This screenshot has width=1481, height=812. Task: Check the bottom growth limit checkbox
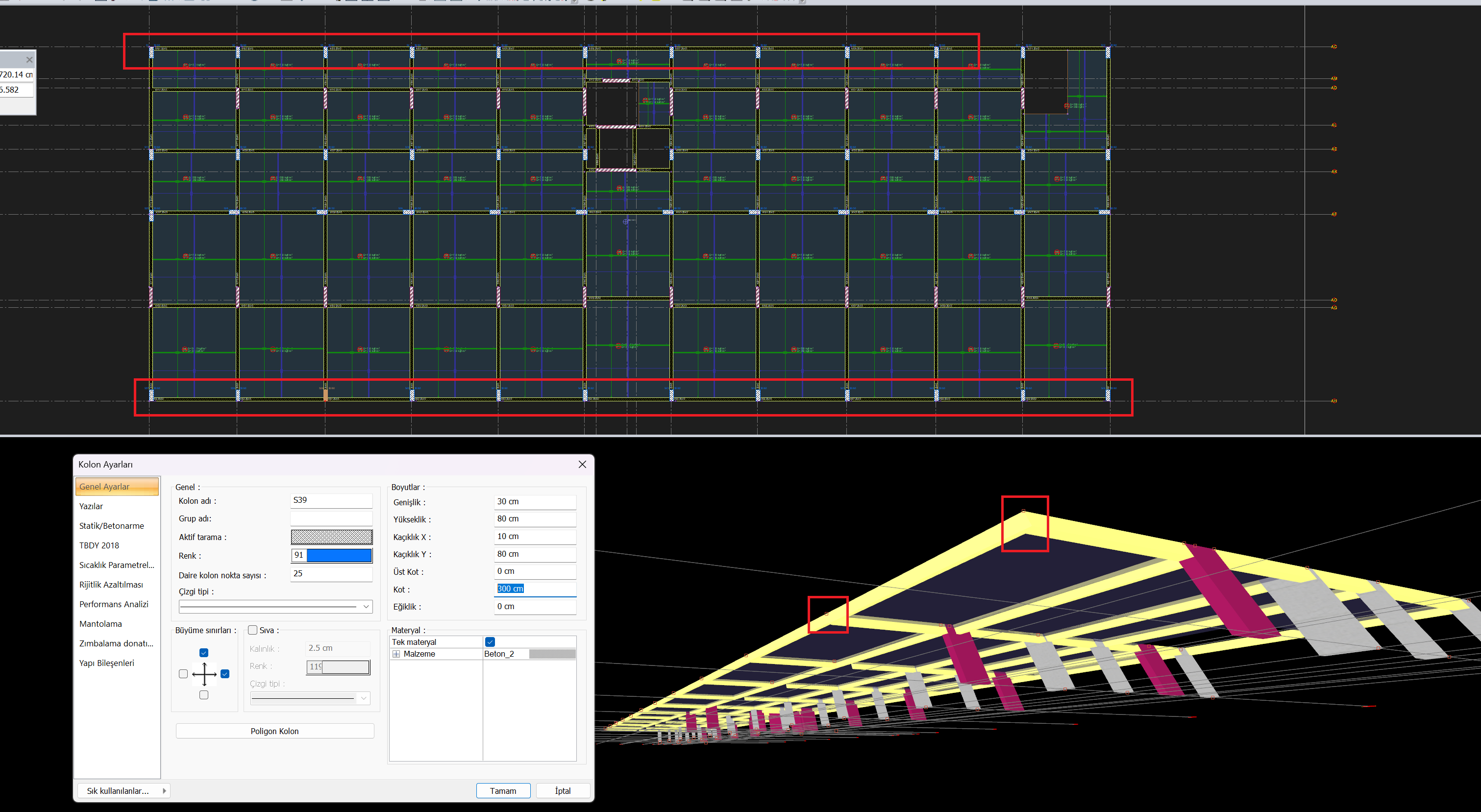click(x=203, y=695)
